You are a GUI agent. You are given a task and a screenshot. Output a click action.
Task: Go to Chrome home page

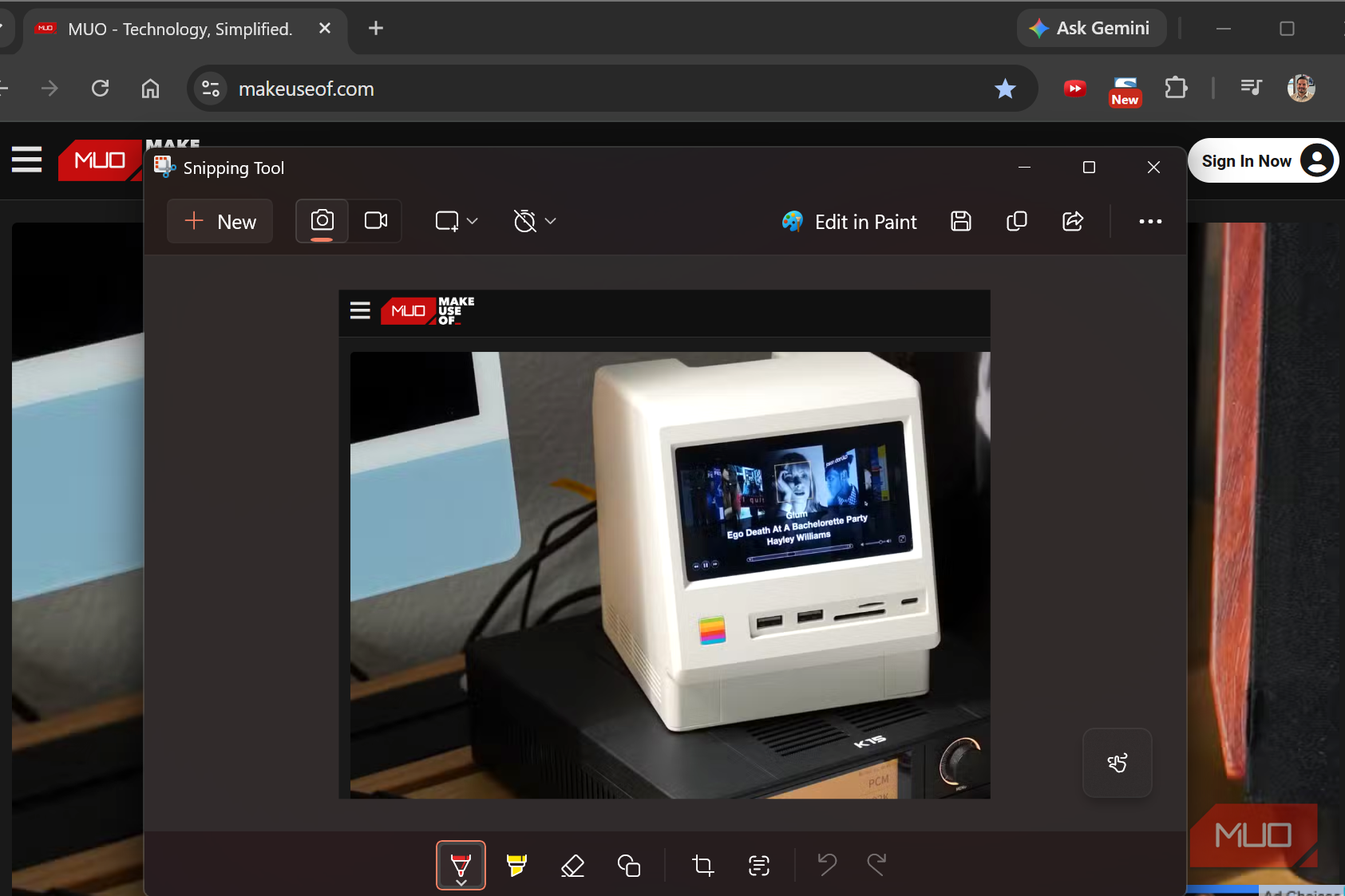150,88
